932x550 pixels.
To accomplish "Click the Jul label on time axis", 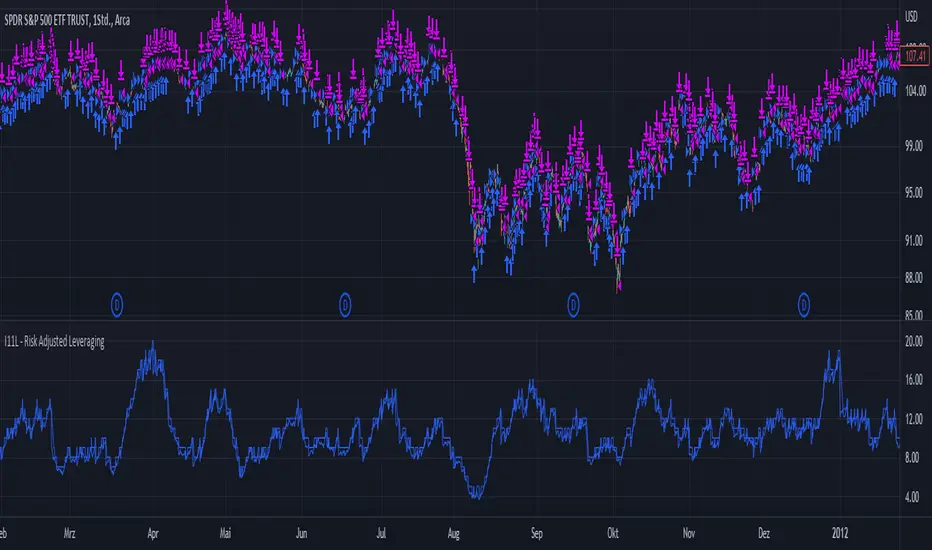I will [381, 533].
